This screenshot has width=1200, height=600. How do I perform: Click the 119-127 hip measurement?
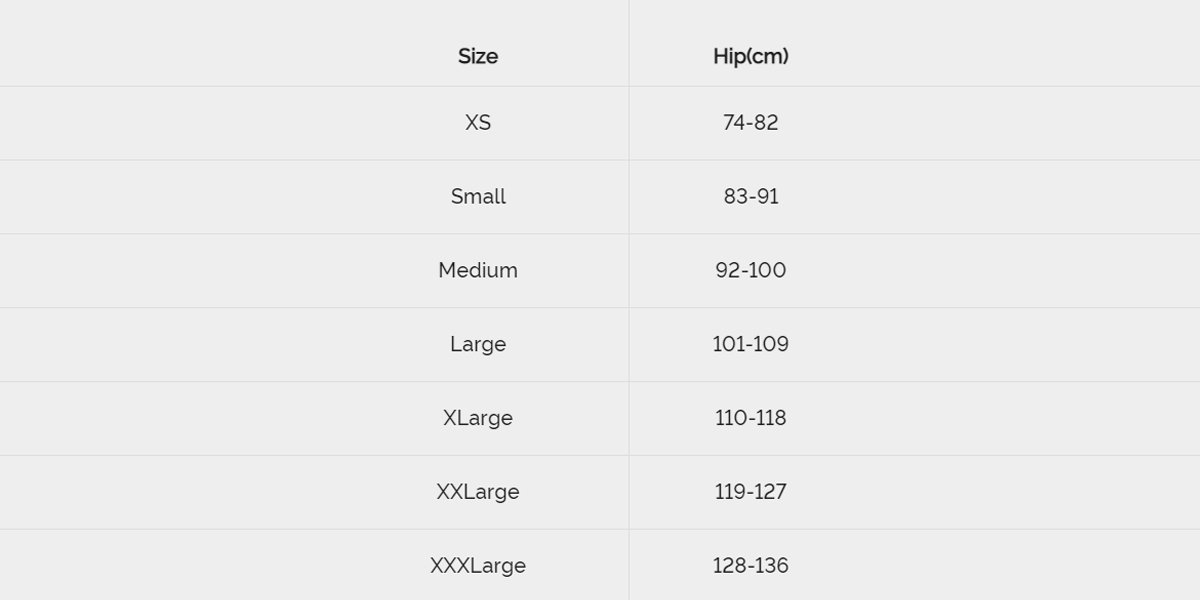click(750, 493)
